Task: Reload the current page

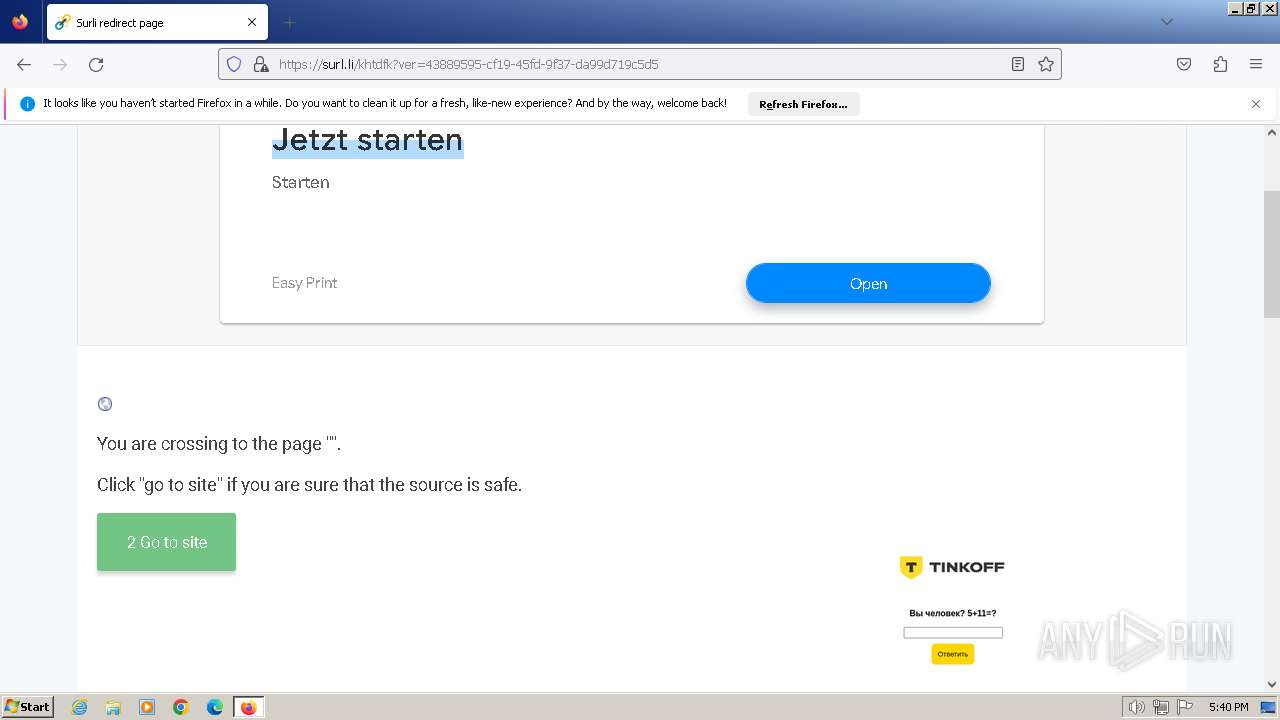Action: (x=96, y=64)
